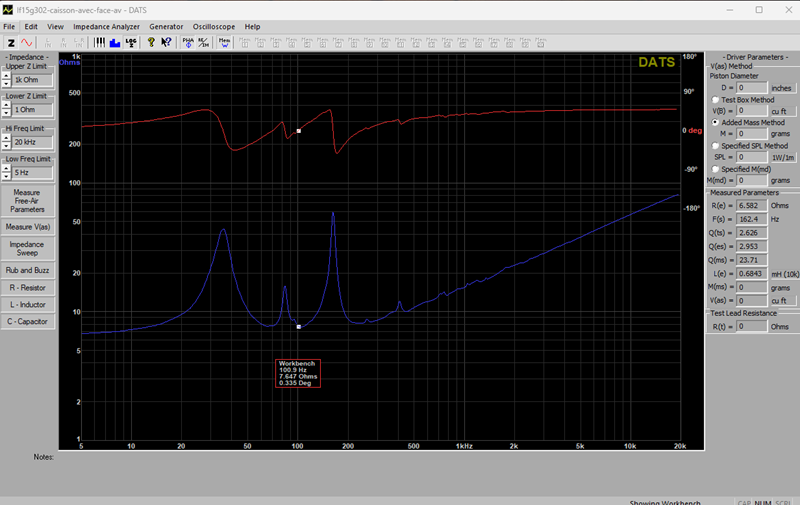The width and height of the screenshot is (800, 505).
Task: Select the Test Box Method radio button
Action: [x=715, y=100]
